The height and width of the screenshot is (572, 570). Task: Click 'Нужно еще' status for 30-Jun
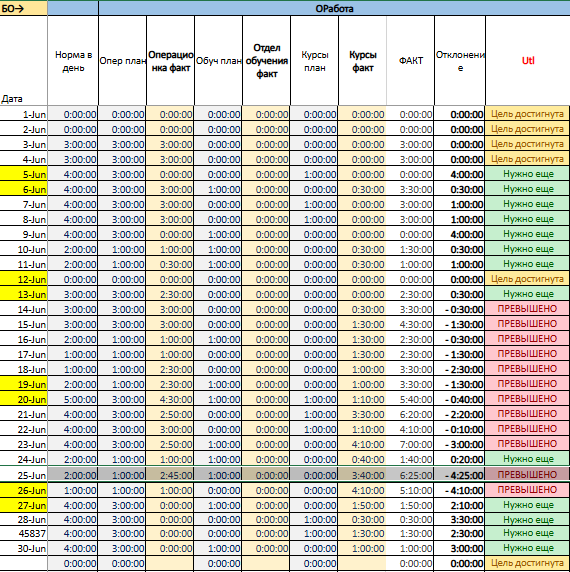[528, 548]
